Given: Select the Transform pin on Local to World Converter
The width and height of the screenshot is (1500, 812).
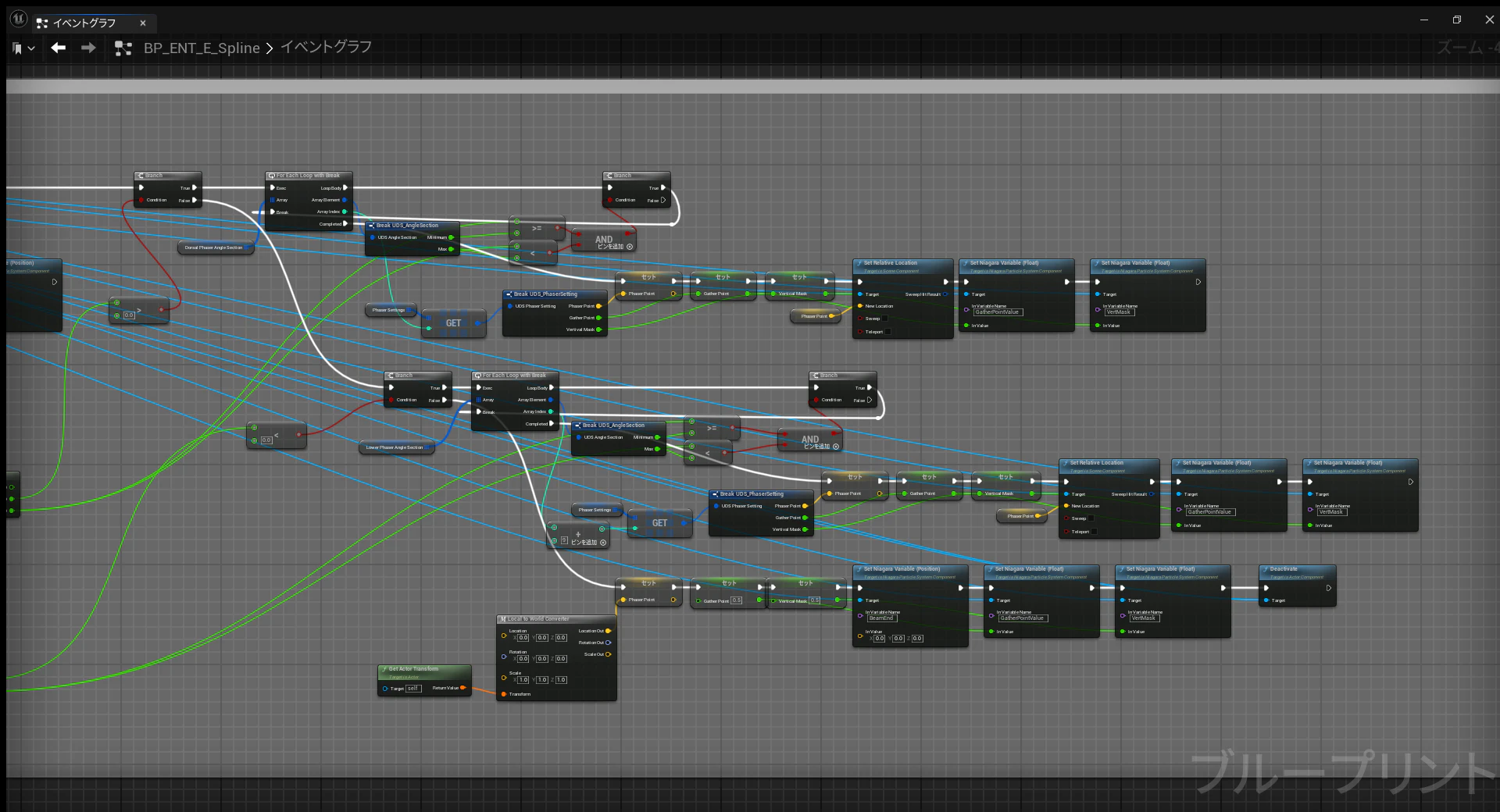Looking at the screenshot, I should click(x=504, y=694).
